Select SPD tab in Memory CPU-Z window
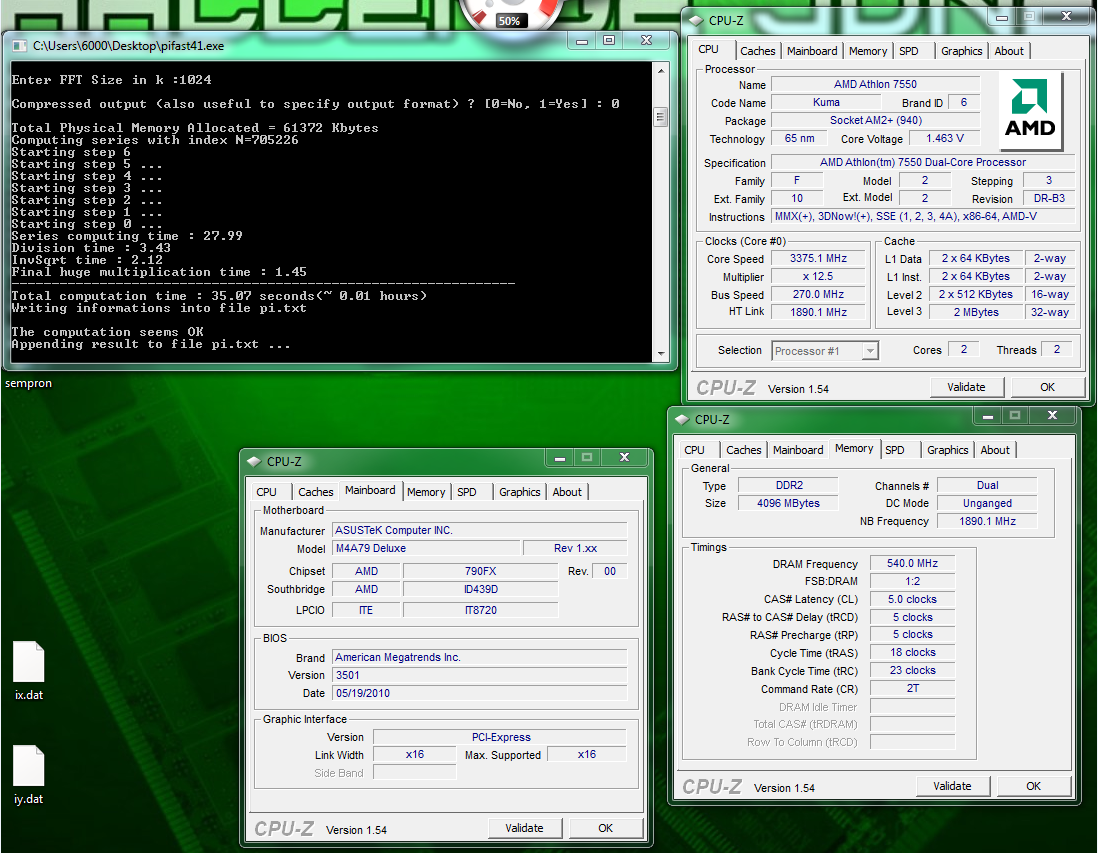This screenshot has height=853, width=1098. coord(895,450)
